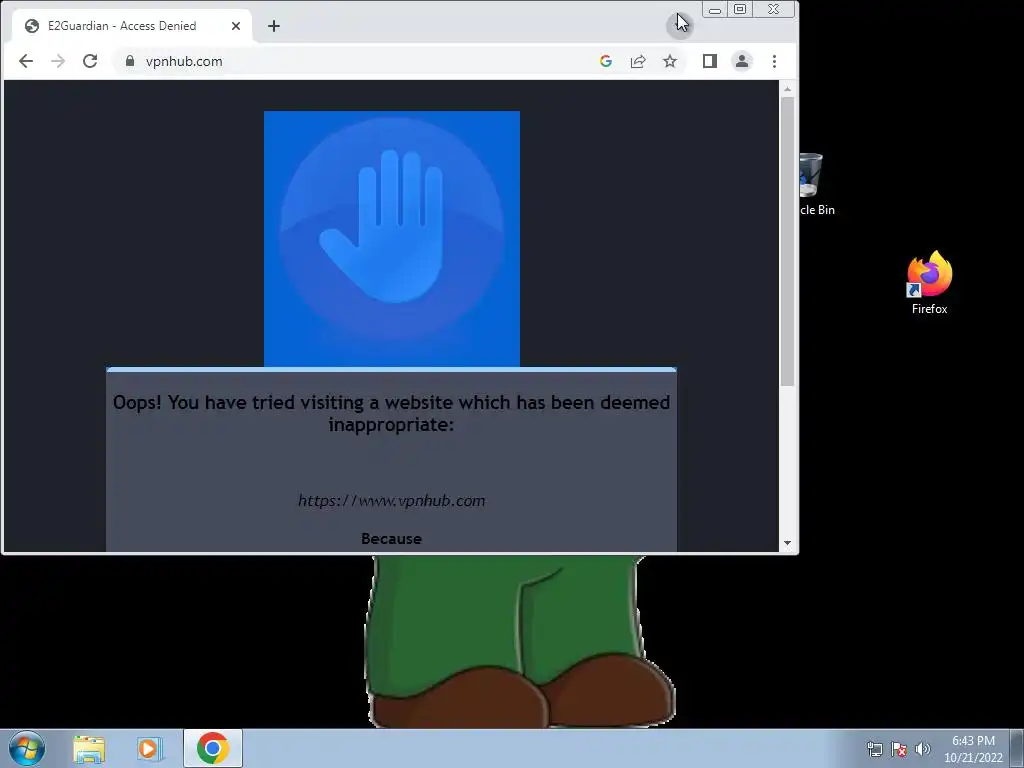The height and width of the screenshot is (768, 1024).
Task: Click the share this page icon
Action: tap(638, 61)
